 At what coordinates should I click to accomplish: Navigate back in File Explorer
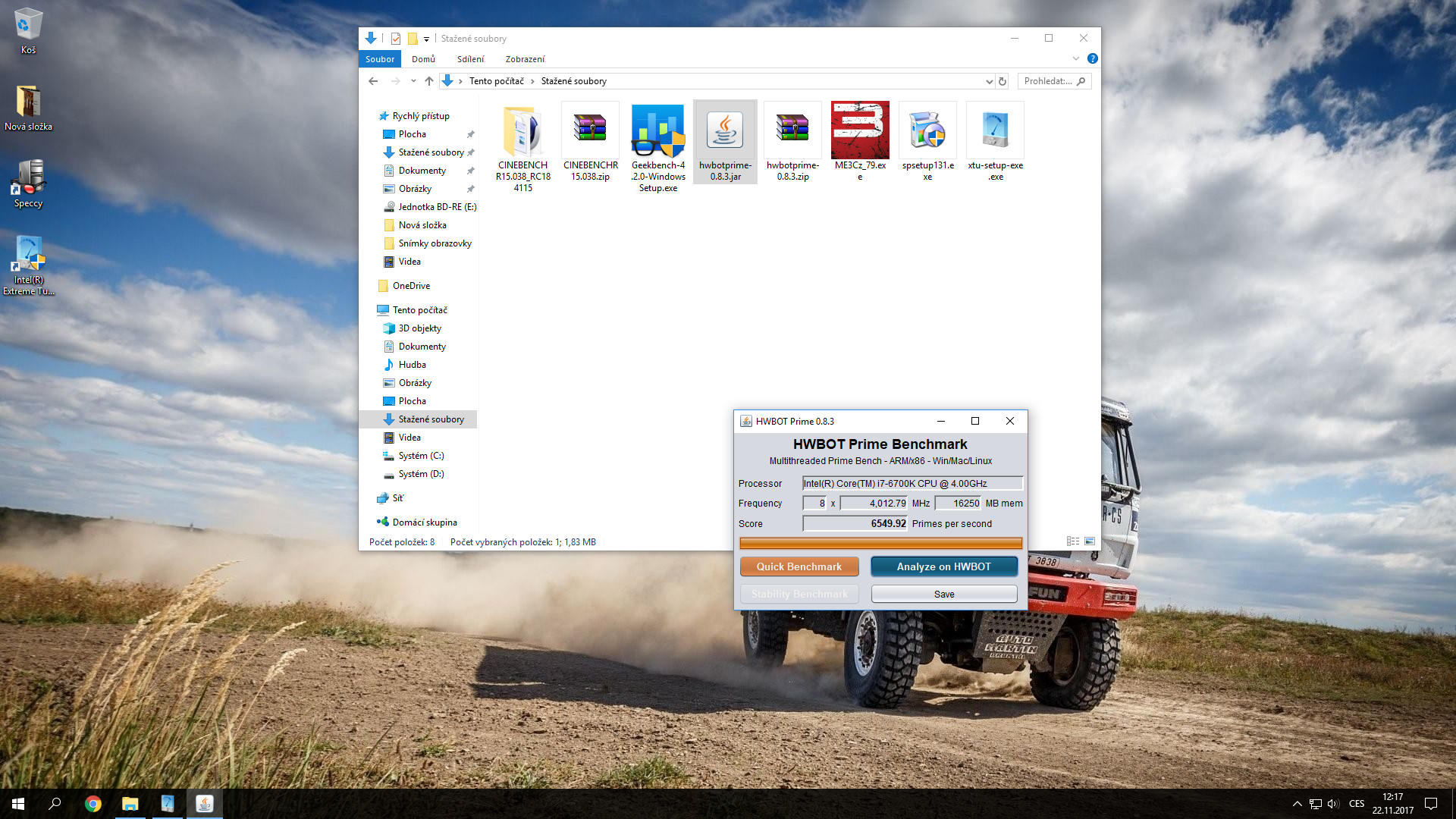(373, 81)
